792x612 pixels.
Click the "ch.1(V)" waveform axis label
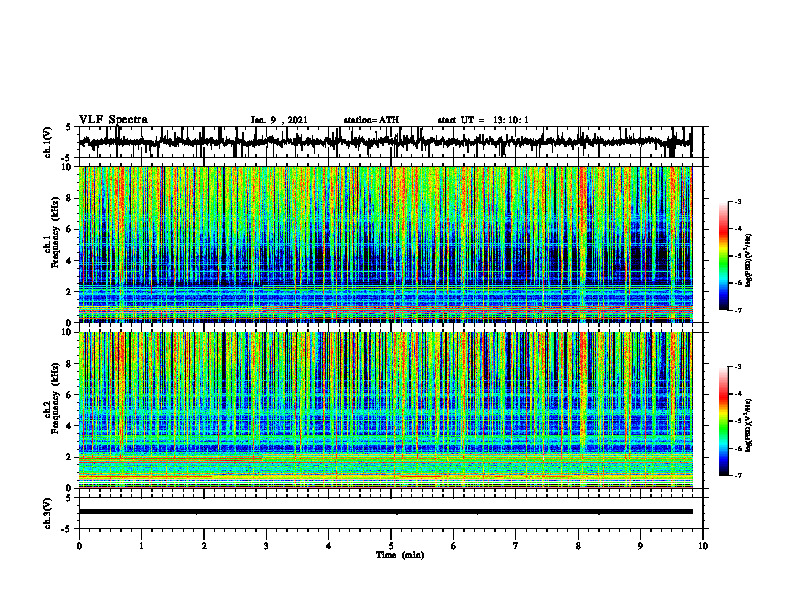click(48, 142)
